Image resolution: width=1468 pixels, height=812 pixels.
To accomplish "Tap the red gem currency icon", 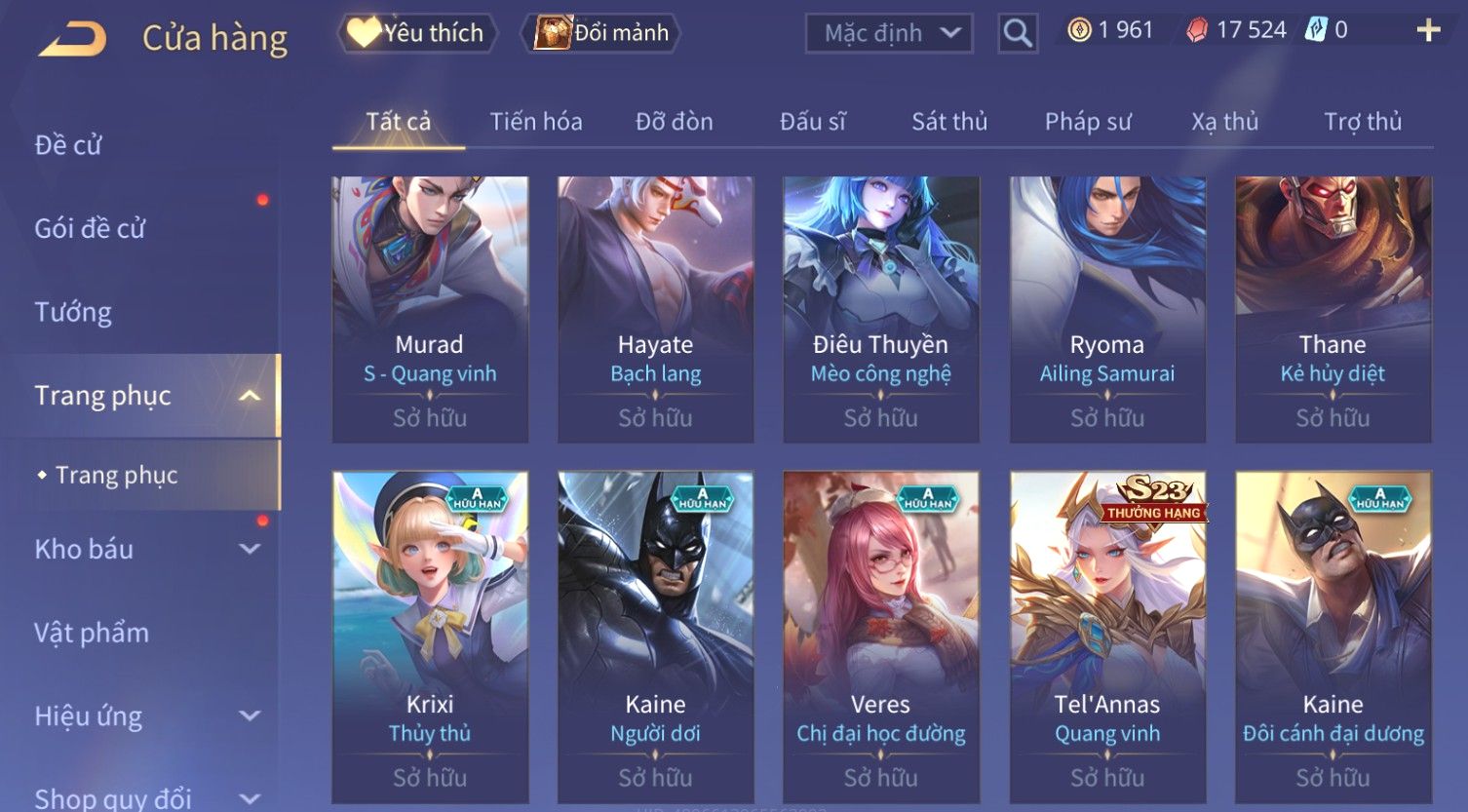I will click(x=1197, y=31).
